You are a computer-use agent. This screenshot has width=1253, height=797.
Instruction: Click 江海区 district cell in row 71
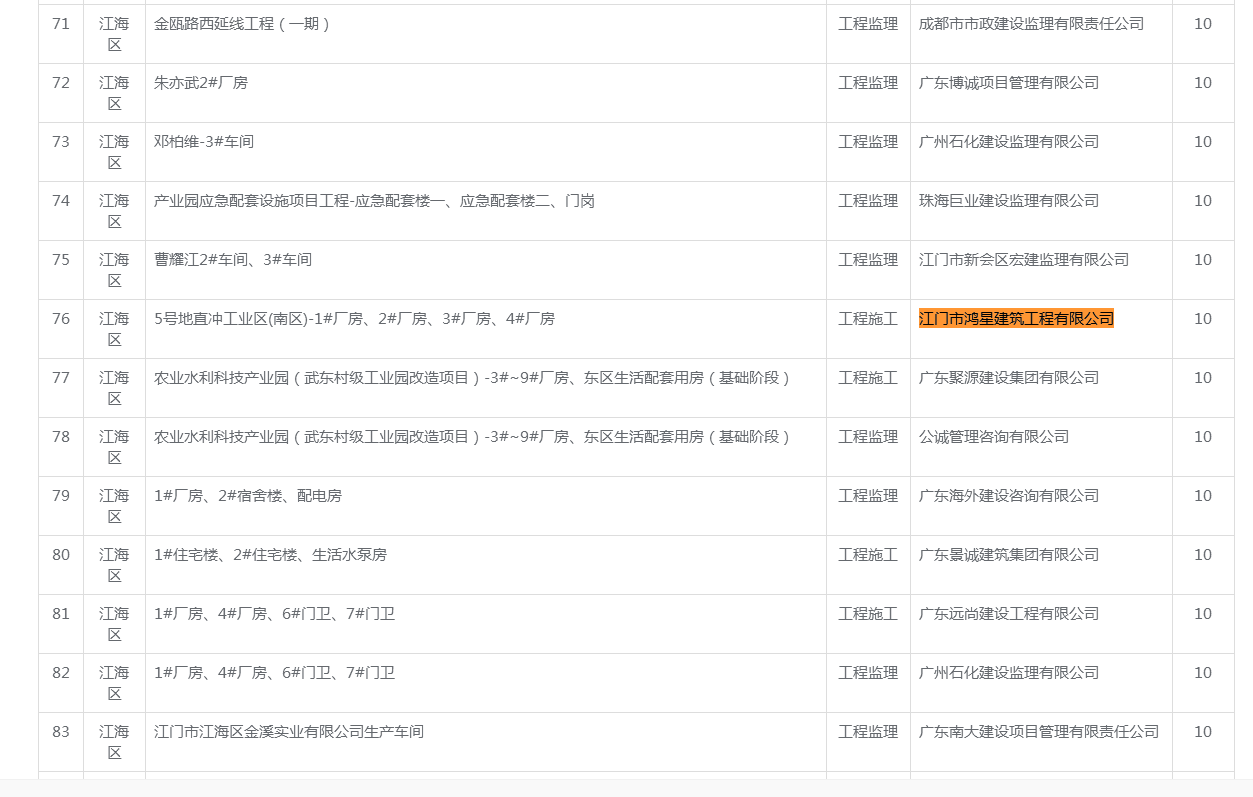[x=114, y=34]
